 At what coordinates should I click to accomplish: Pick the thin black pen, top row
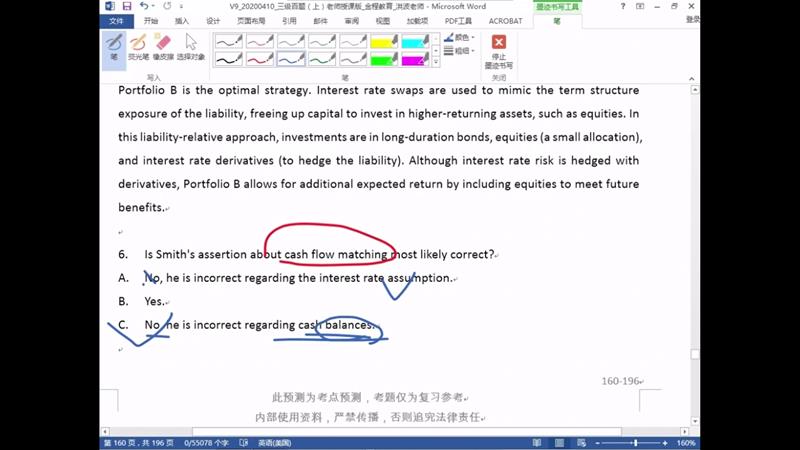(x=229, y=41)
